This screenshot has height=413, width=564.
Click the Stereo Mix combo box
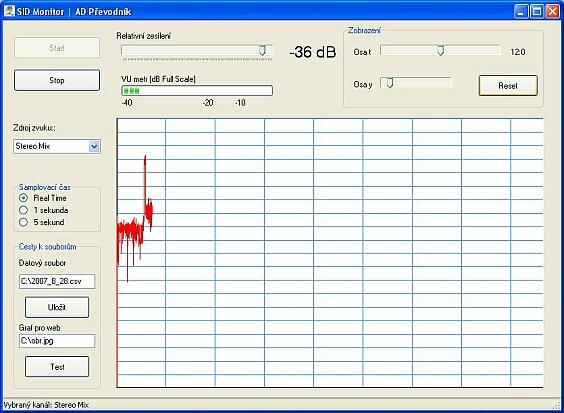point(57,146)
